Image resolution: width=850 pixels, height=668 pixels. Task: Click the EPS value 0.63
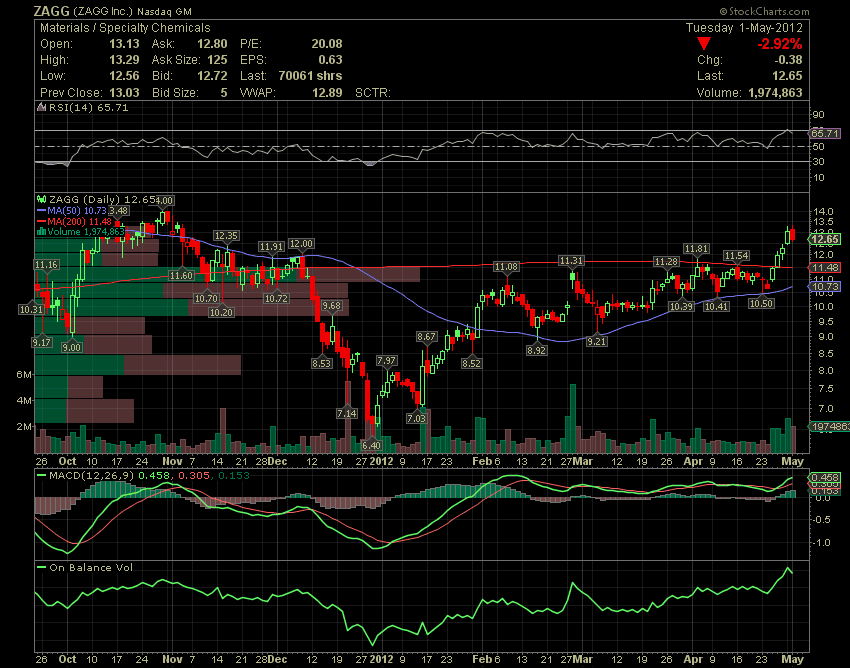331,60
